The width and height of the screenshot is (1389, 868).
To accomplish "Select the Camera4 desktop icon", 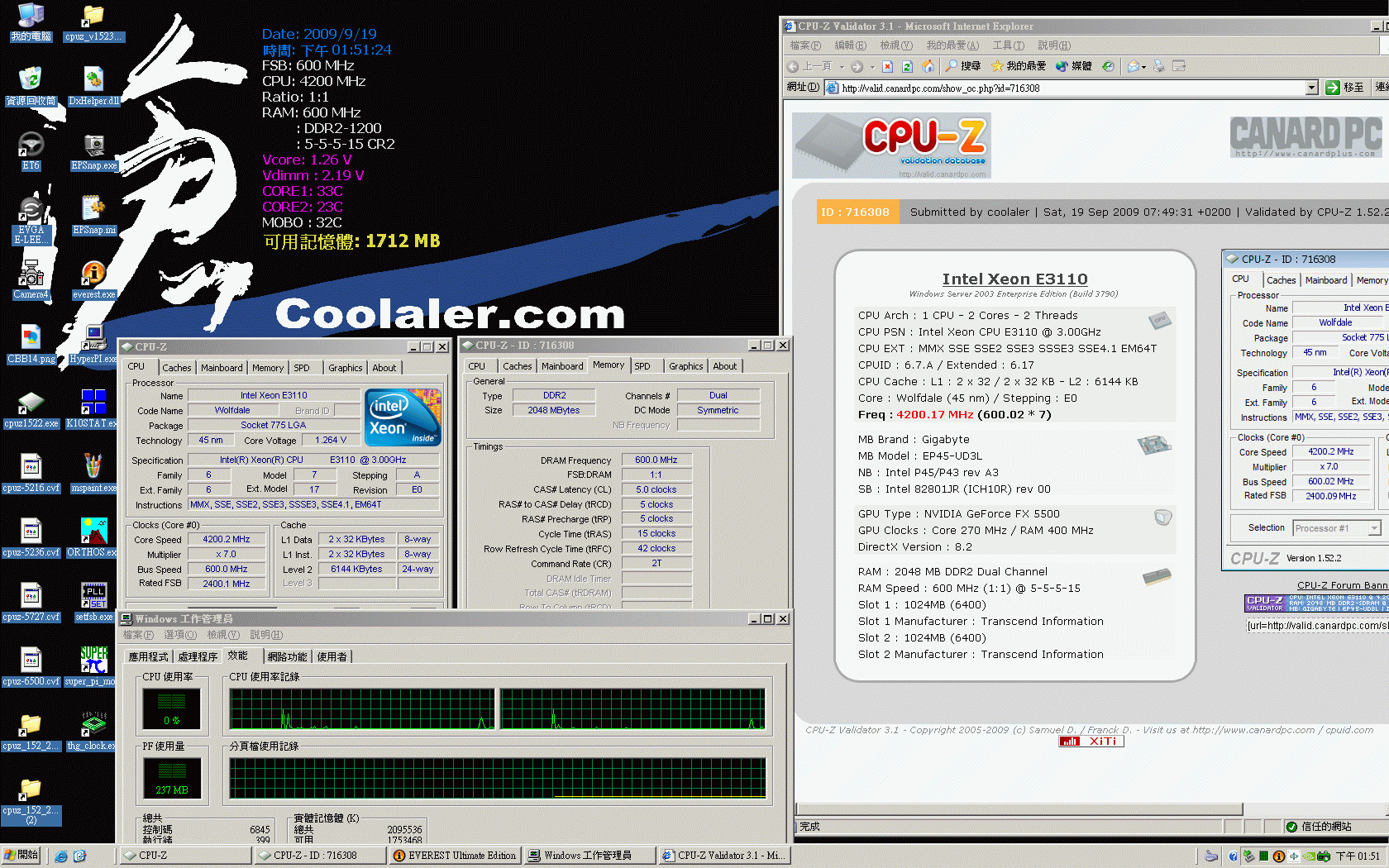I will click(x=31, y=280).
